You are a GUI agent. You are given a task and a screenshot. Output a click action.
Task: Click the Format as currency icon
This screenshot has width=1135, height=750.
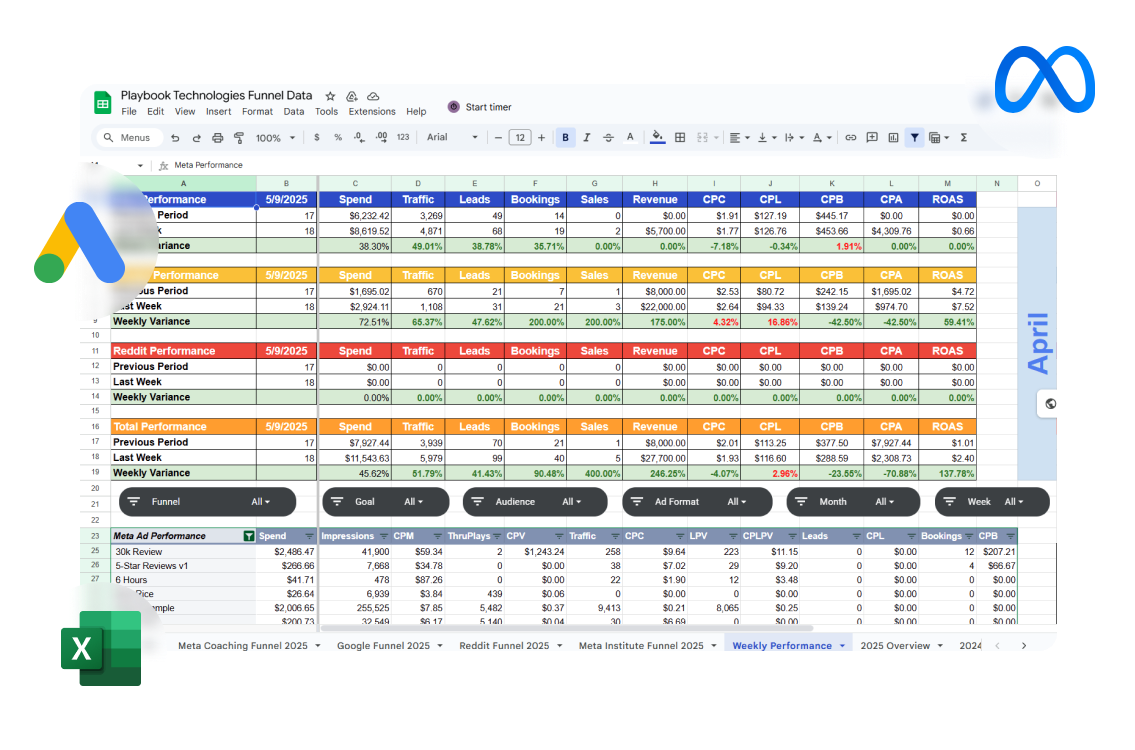click(317, 138)
